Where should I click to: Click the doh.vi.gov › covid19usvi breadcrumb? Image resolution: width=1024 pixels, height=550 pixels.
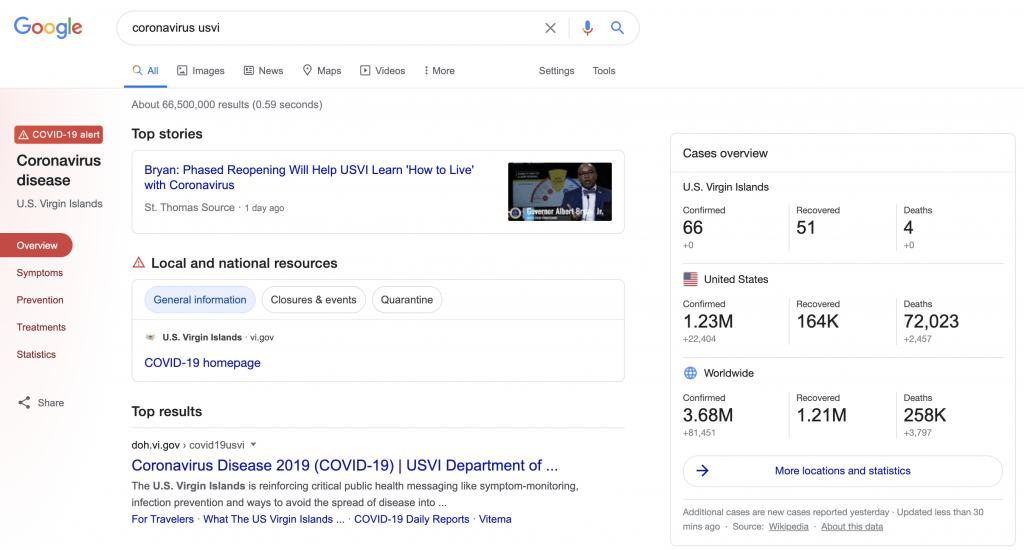[188, 445]
